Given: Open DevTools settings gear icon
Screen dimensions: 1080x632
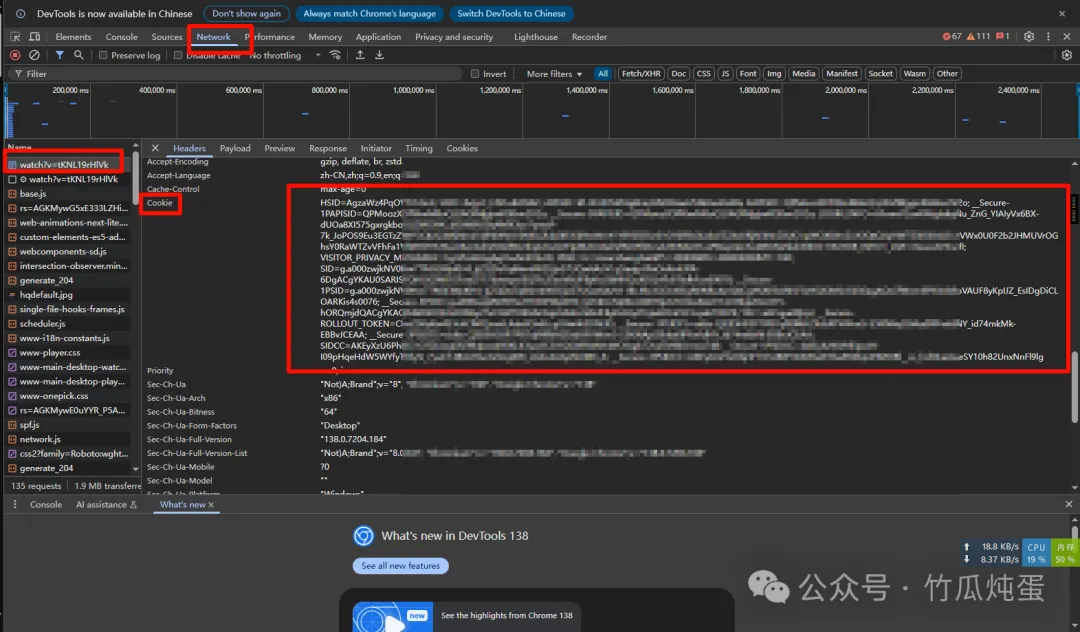Looking at the screenshot, I should [1029, 36].
